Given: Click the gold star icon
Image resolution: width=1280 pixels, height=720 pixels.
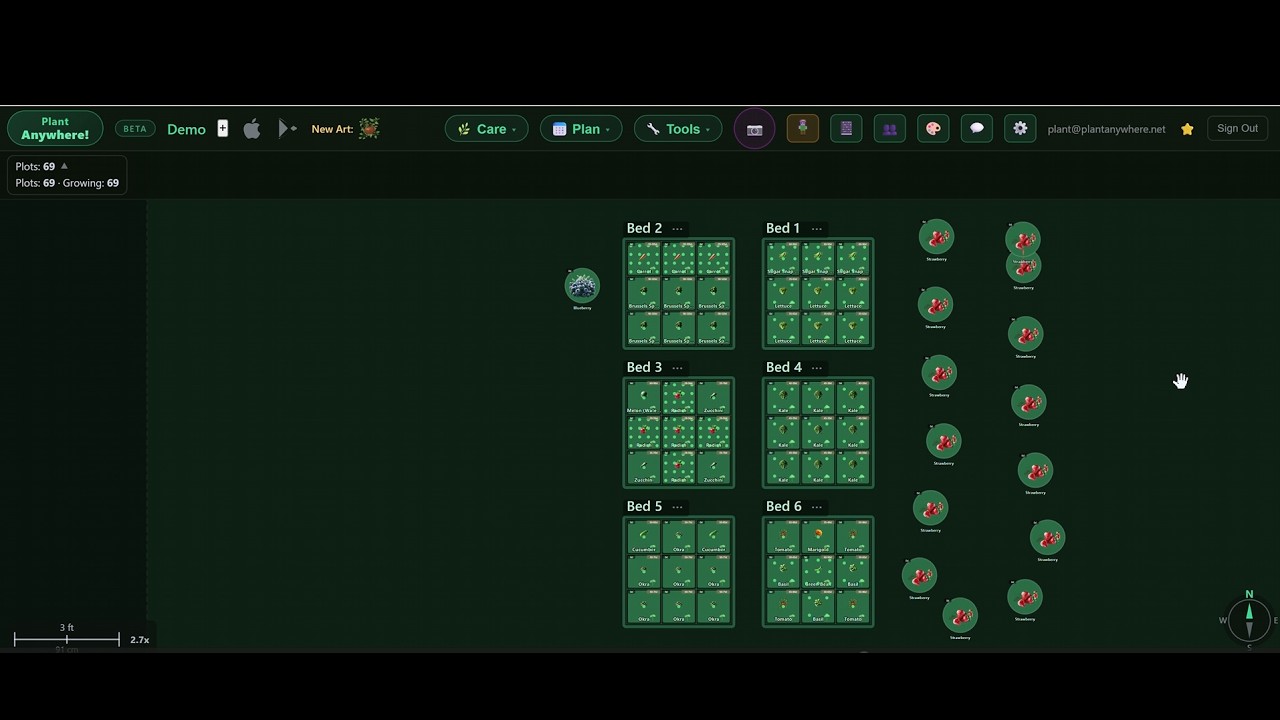Looking at the screenshot, I should tap(1187, 129).
